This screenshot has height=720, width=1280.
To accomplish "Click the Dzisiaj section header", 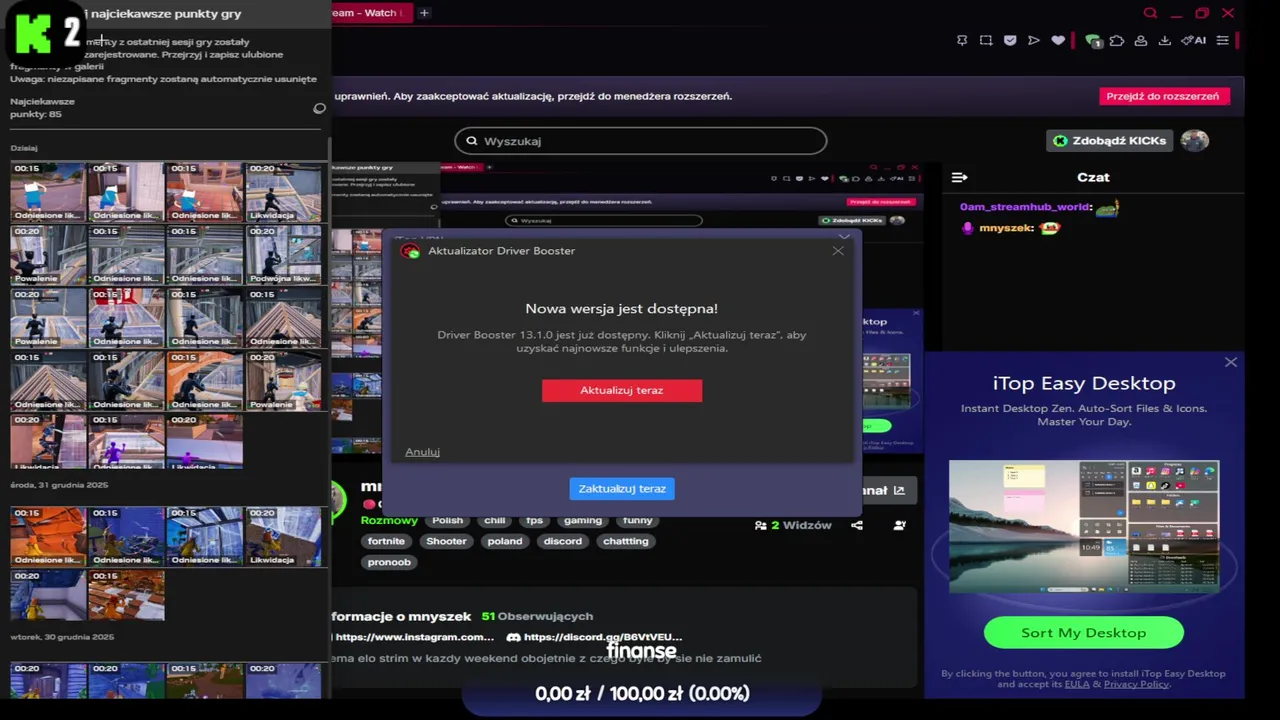I will coord(24,148).
